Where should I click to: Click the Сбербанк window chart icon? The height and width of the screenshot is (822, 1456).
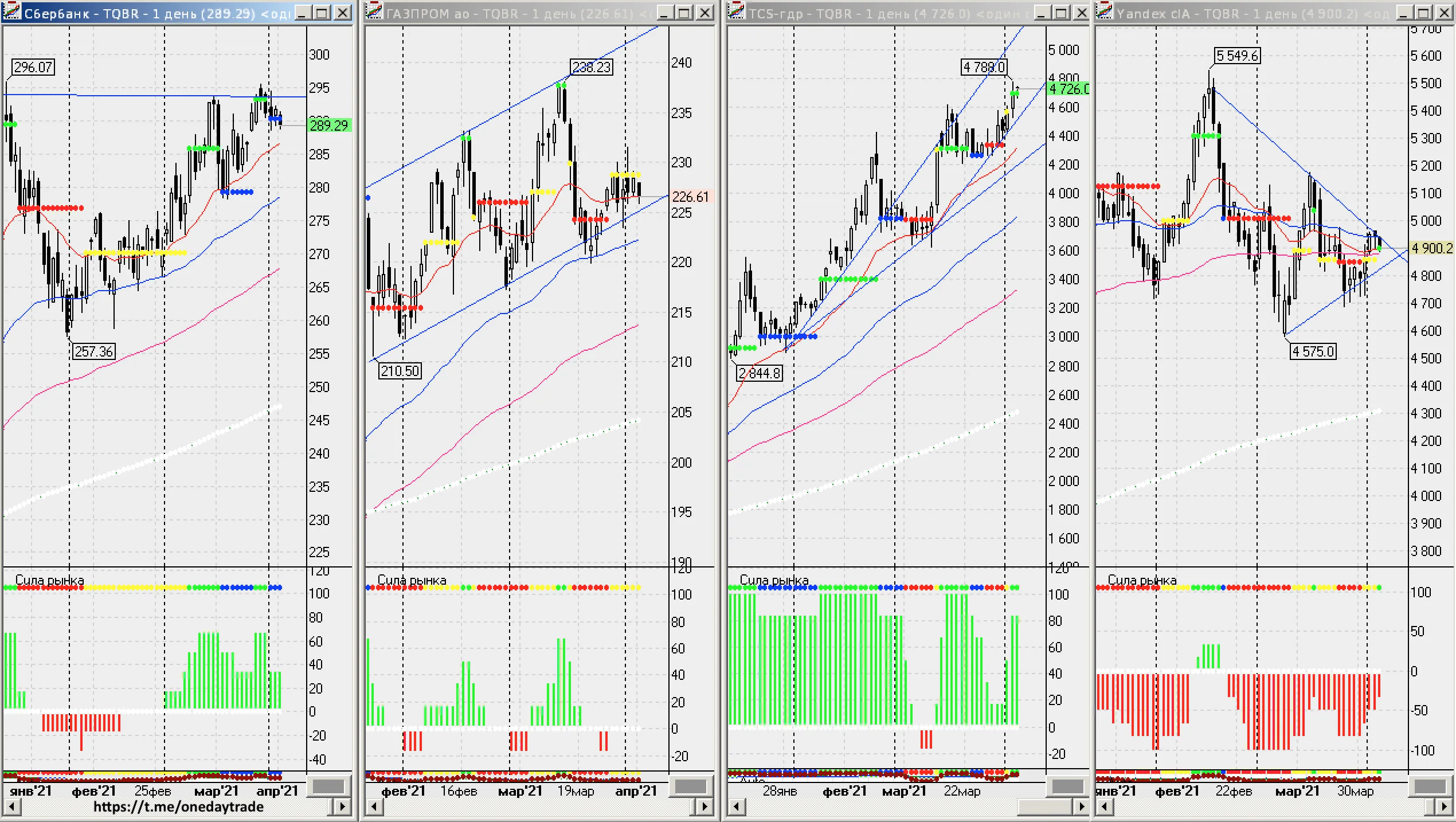12,11
